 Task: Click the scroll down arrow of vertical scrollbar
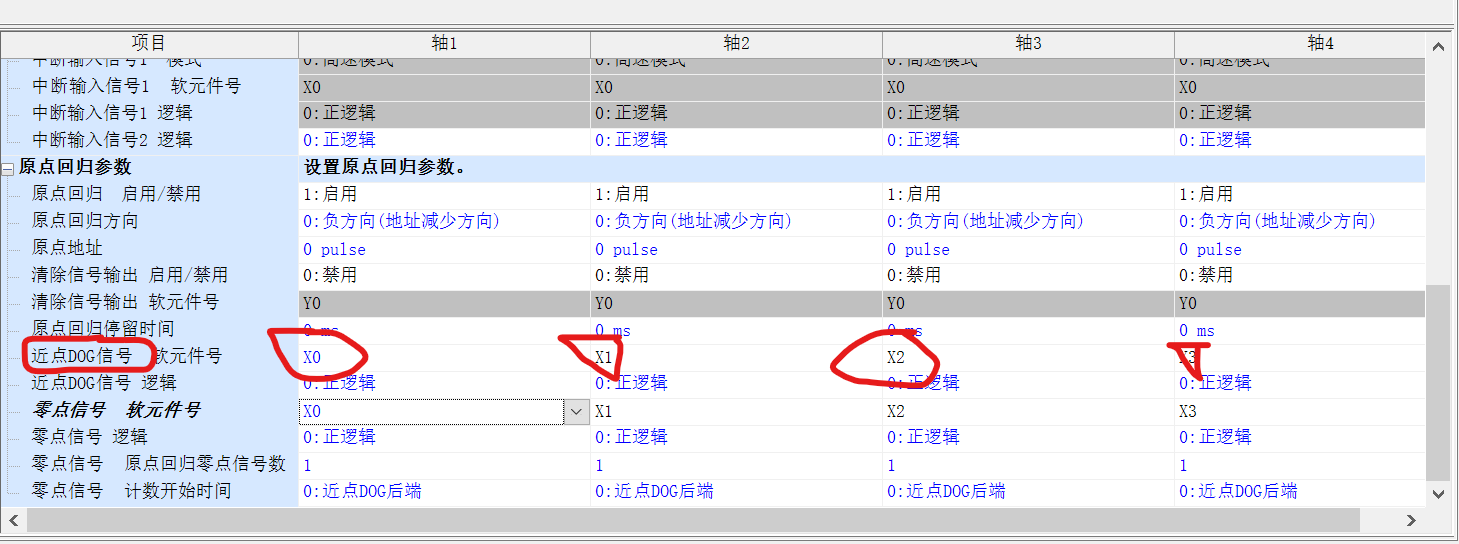click(x=1438, y=493)
